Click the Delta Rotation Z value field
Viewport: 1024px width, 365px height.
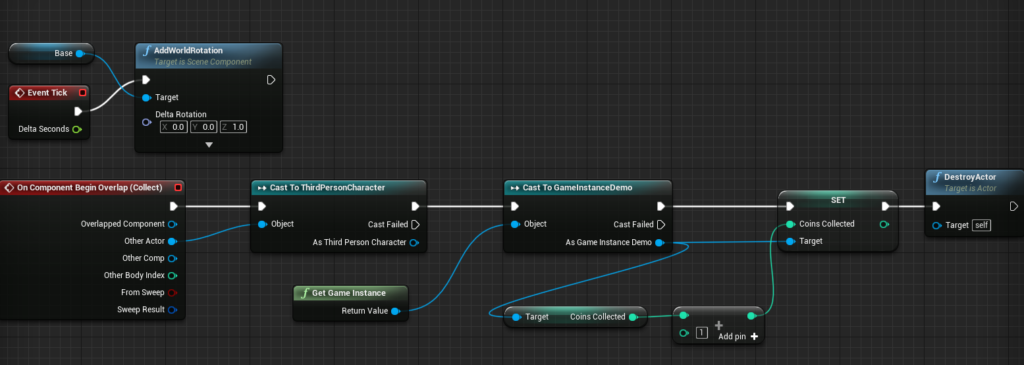(x=234, y=127)
